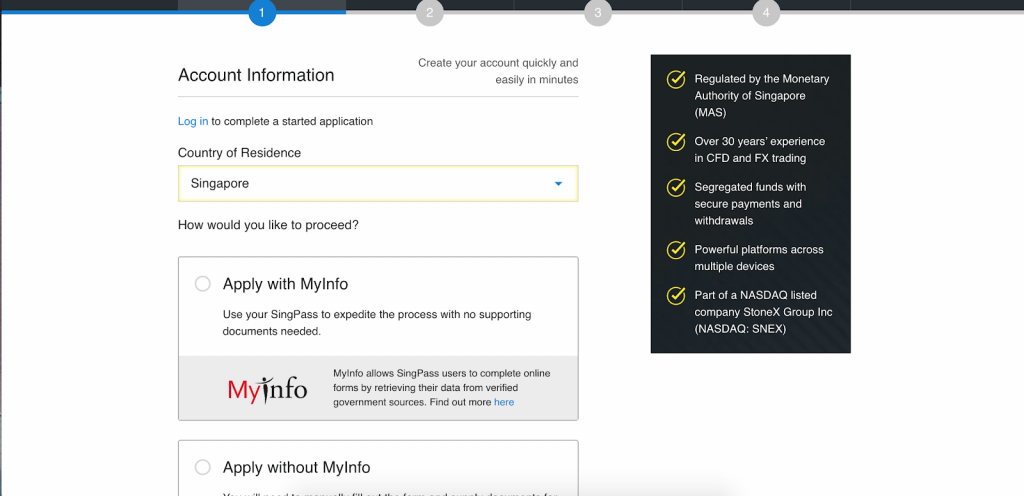Click 'Create your account quickly' tagline
Viewport: 1024px width, 496px height.
pyautogui.click(x=498, y=72)
